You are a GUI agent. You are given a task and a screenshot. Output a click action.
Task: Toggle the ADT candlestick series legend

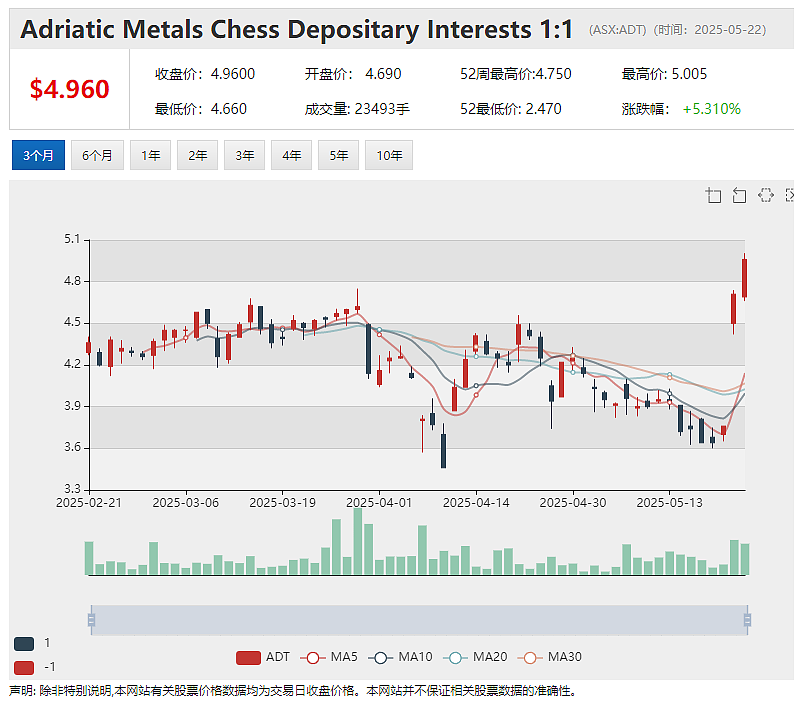pyautogui.click(x=262, y=657)
